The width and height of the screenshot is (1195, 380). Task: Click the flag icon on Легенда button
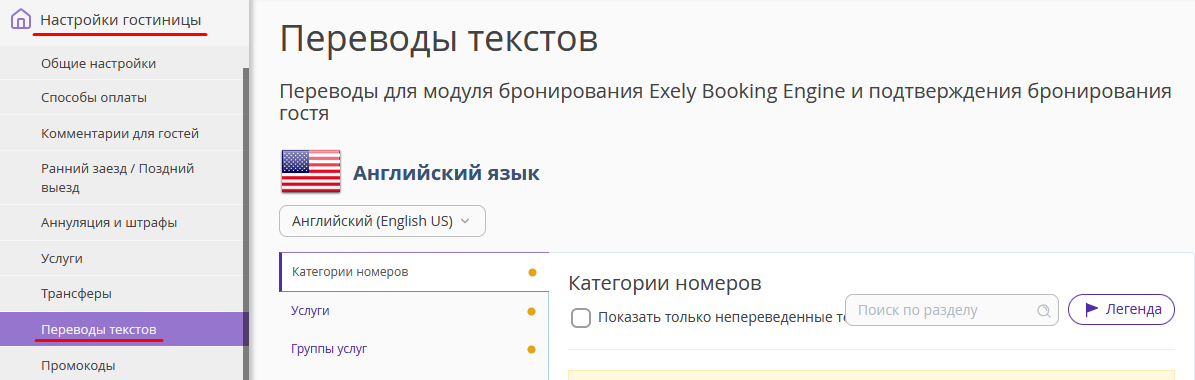[1091, 309]
